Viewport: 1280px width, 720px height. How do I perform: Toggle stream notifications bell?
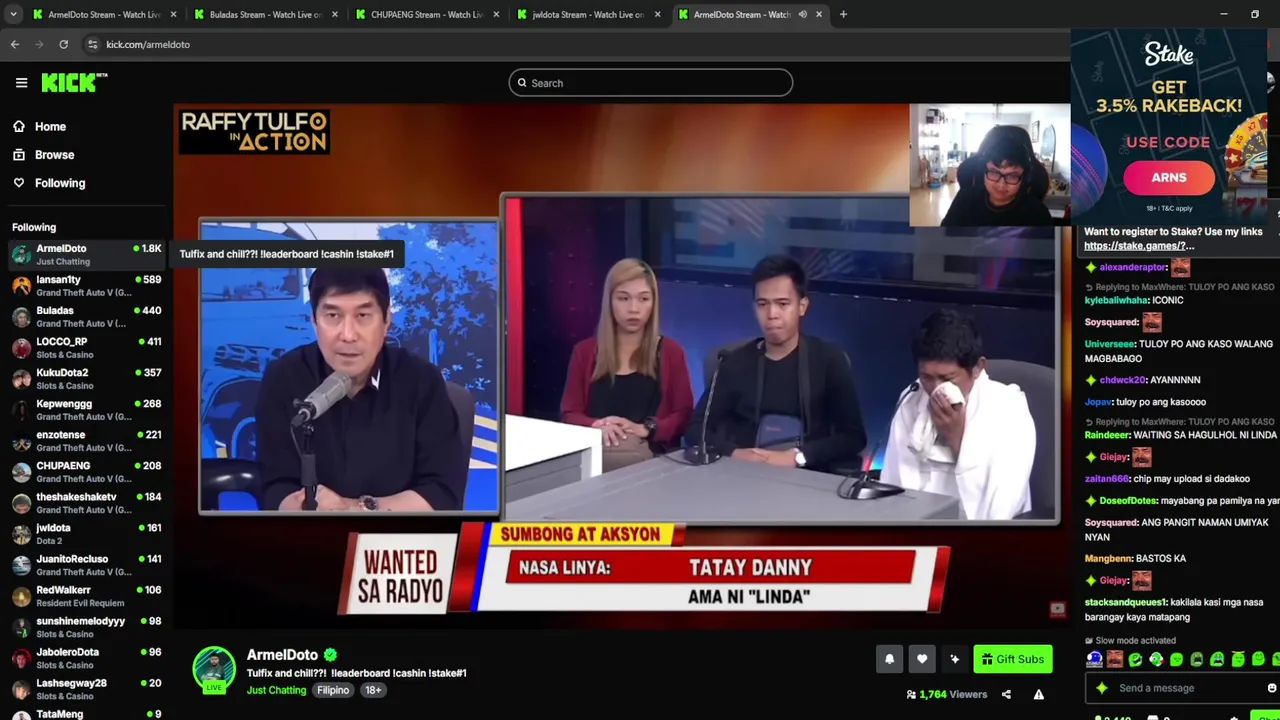(x=889, y=659)
